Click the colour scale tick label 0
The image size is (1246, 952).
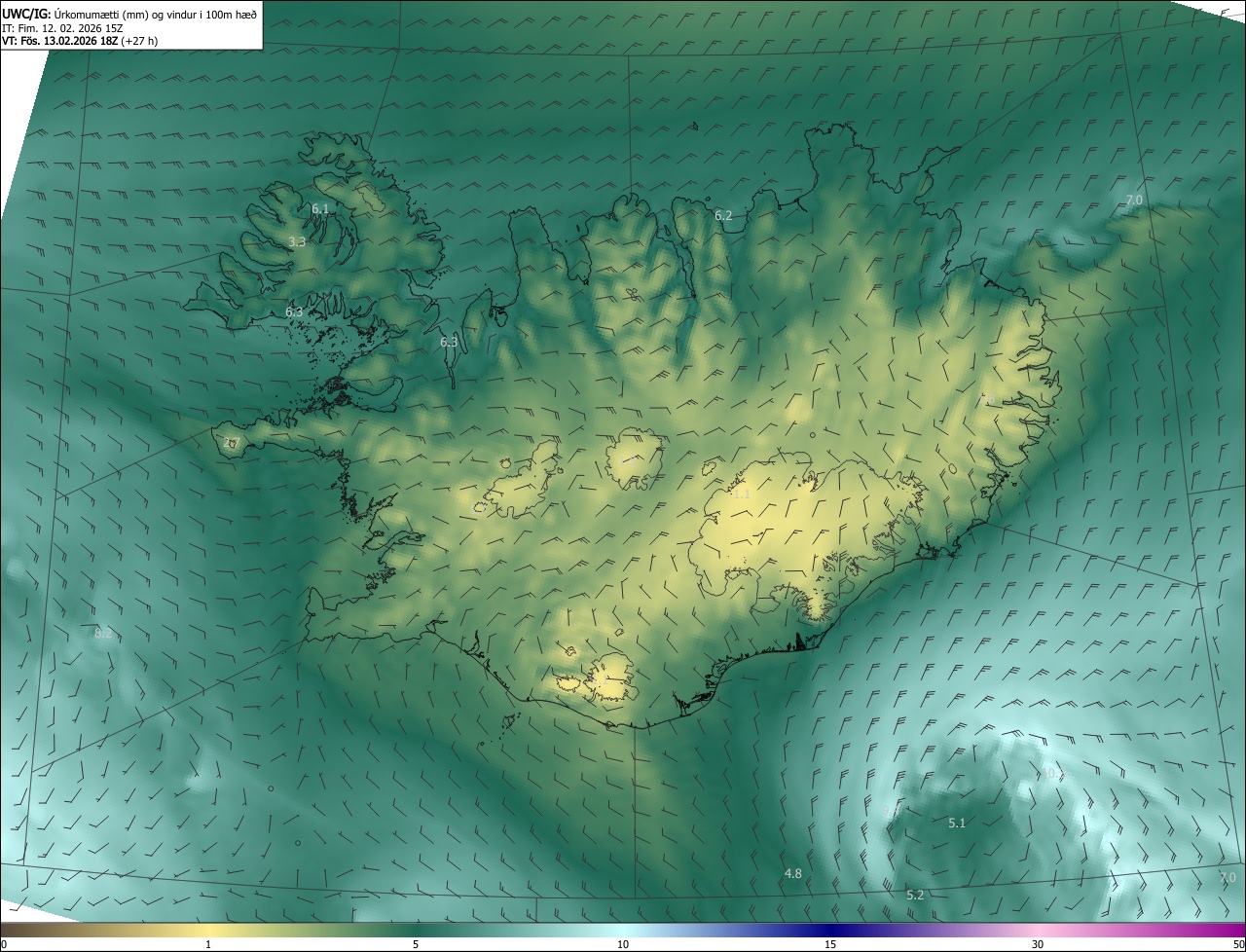click(x=4, y=944)
